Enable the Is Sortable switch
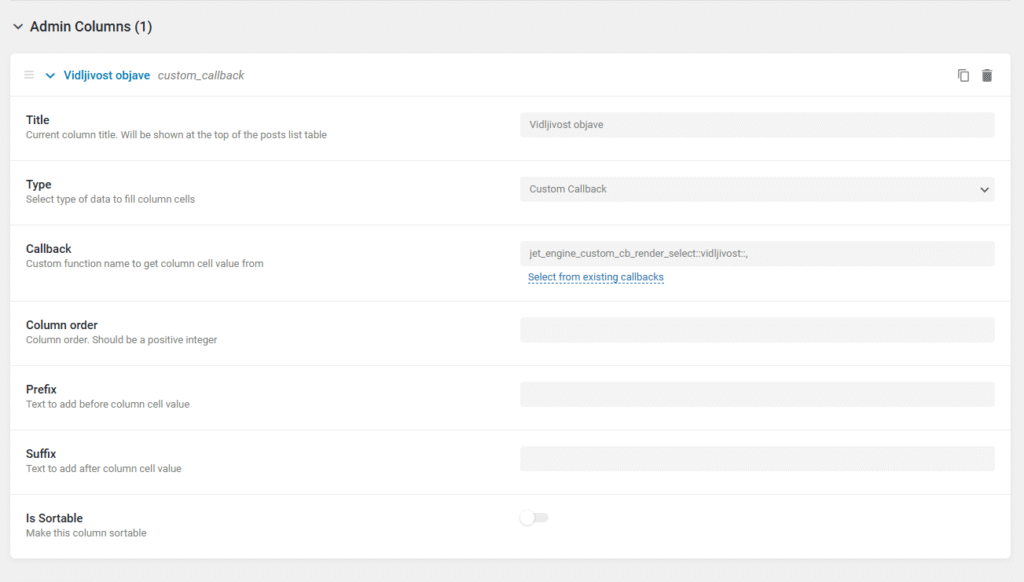1024x582 pixels. coord(534,518)
